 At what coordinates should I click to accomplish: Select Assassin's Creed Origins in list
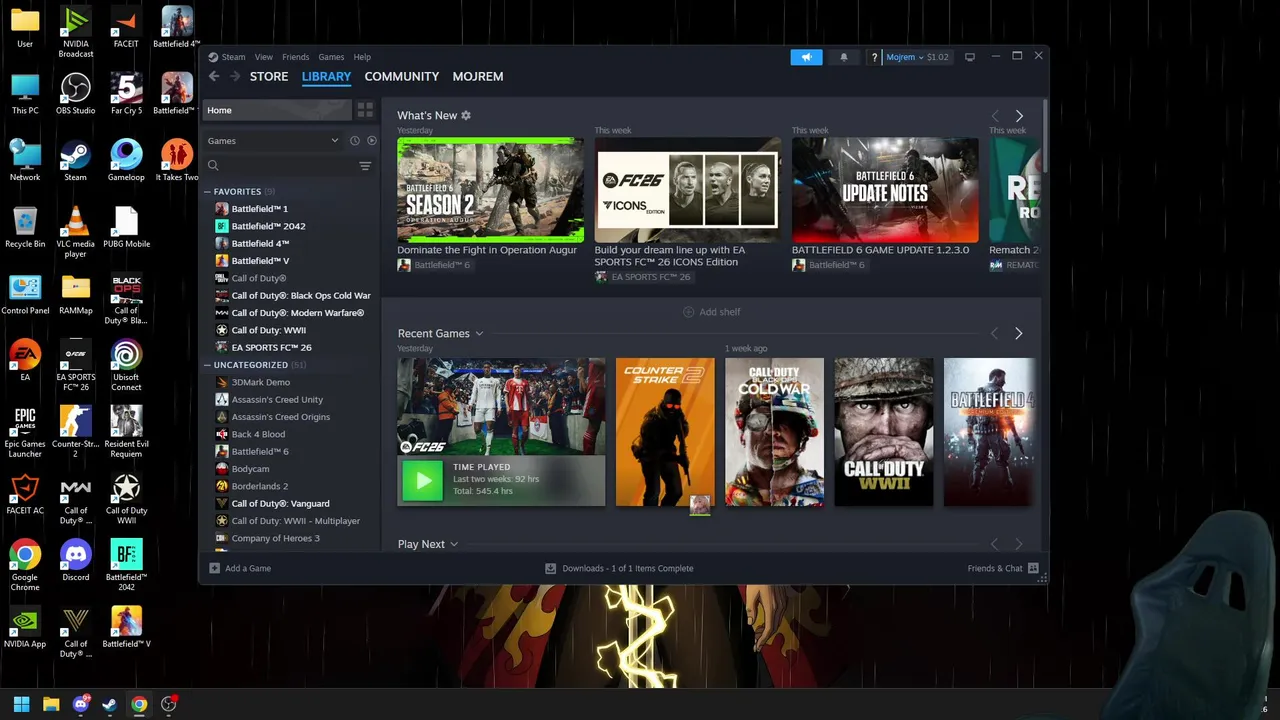(x=281, y=417)
